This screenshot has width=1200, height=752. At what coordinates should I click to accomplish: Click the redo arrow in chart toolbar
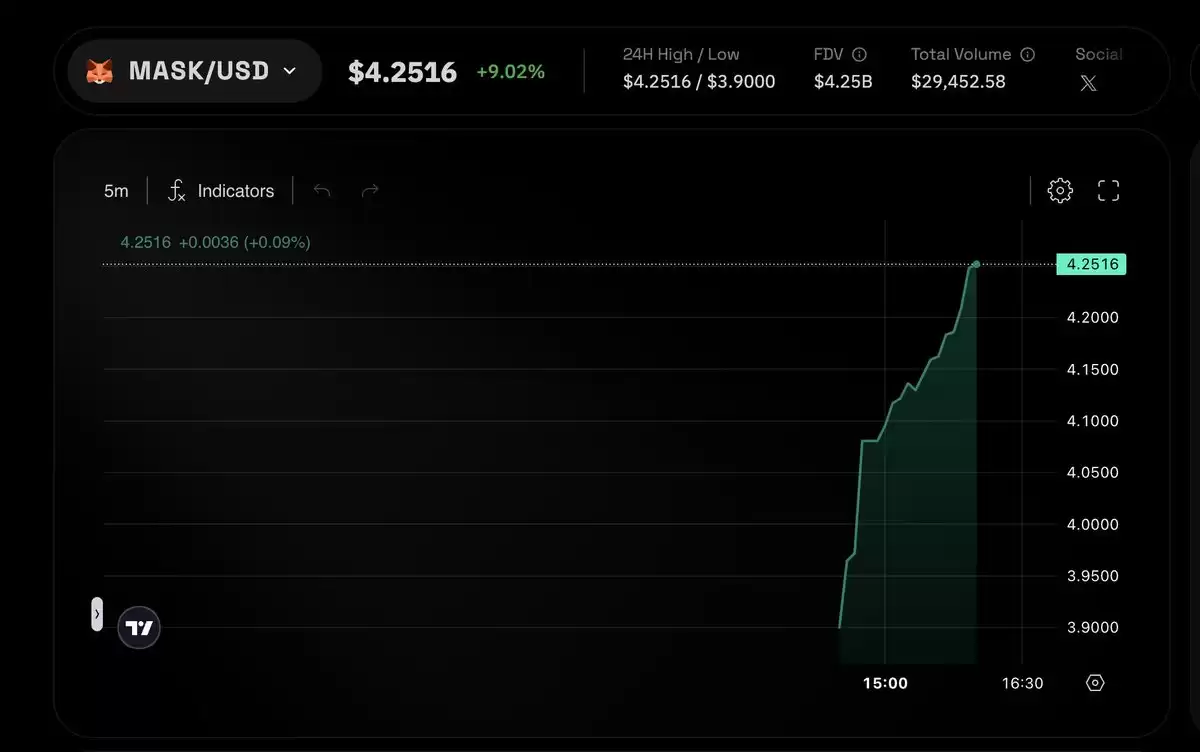tap(370, 190)
